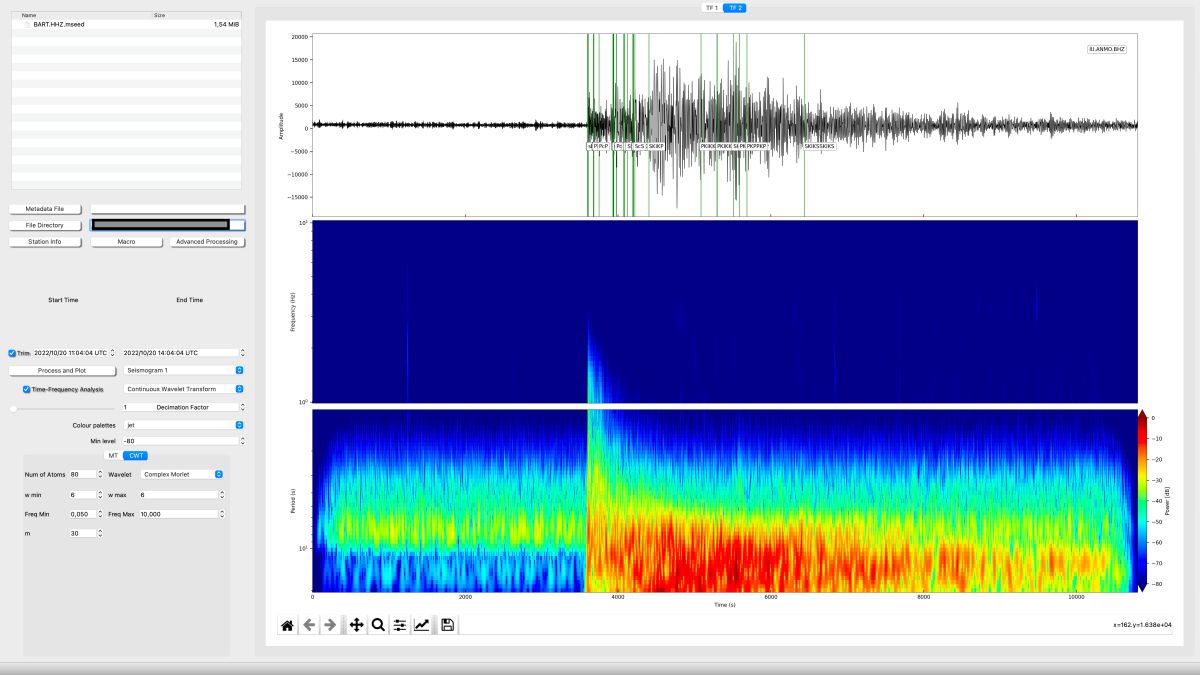Click Process and Plot button
This screenshot has height=675, width=1200.
tap(61, 370)
